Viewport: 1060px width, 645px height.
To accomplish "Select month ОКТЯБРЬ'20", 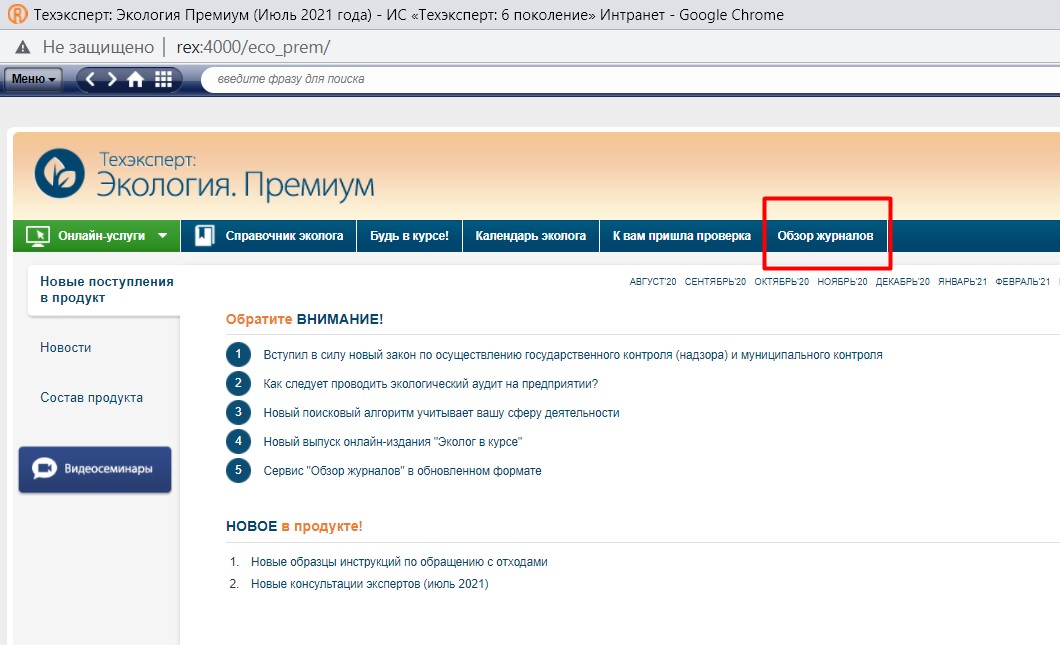I will click(x=781, y=282).
